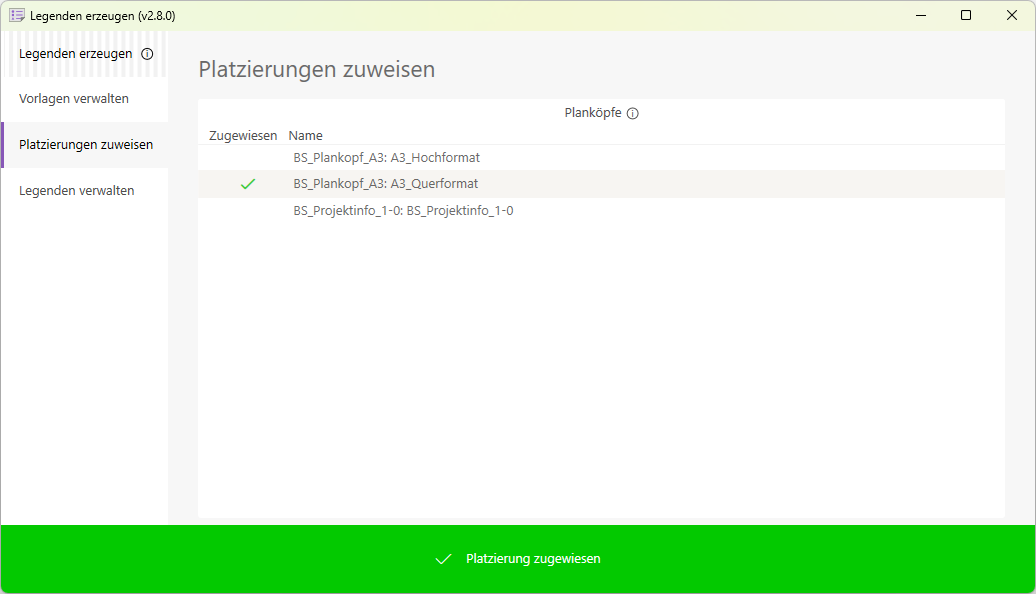Click the maximize window icon

tap(965, 15)
